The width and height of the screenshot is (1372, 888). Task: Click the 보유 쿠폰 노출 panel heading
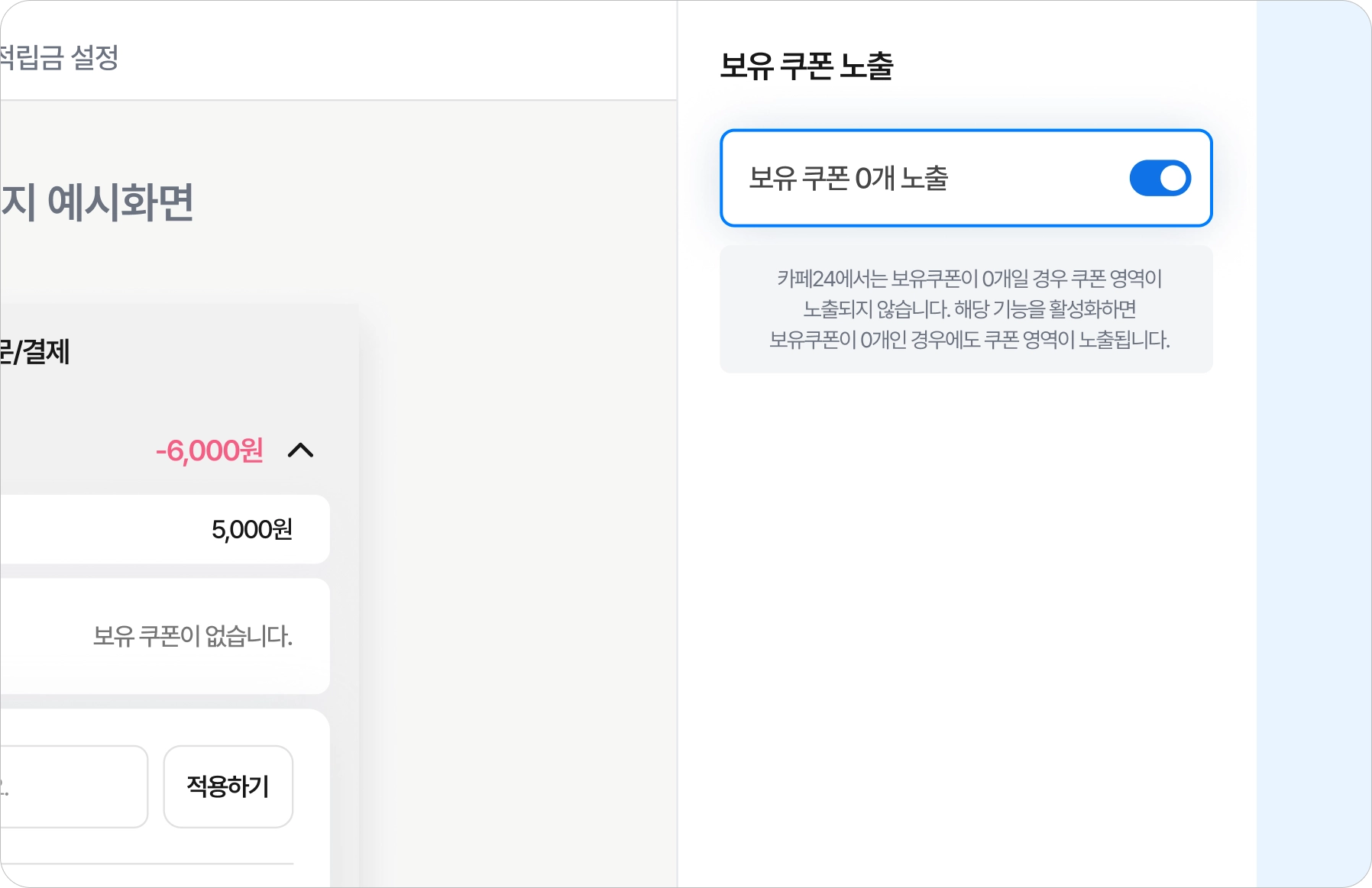tap(806, 66)
